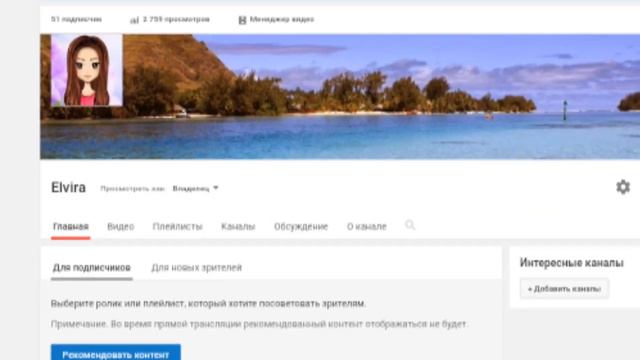
Task: Open channel settings gear icon
Action: coord(622,187)
